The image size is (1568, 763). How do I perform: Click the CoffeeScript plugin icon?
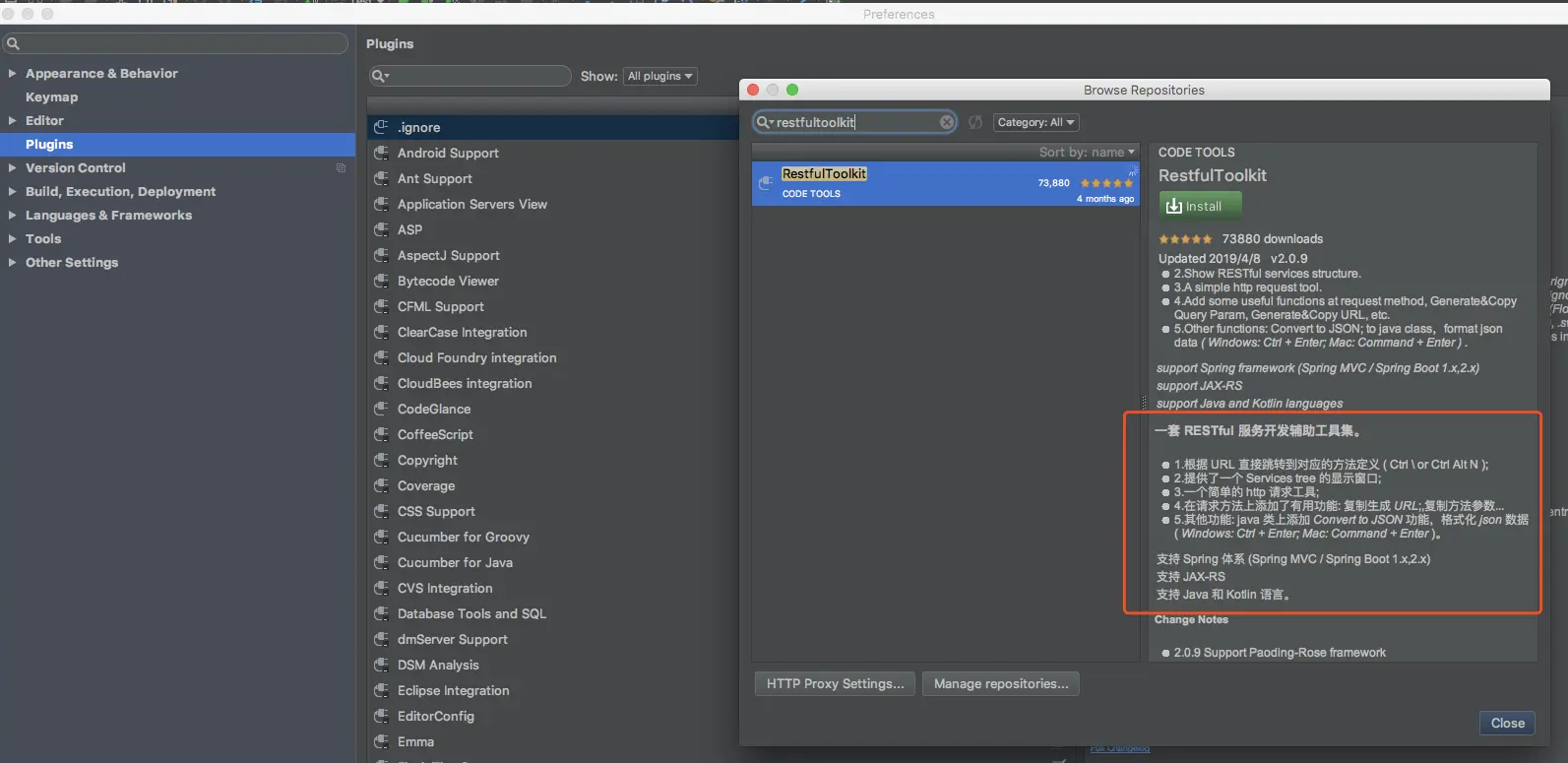click(381, 434)
